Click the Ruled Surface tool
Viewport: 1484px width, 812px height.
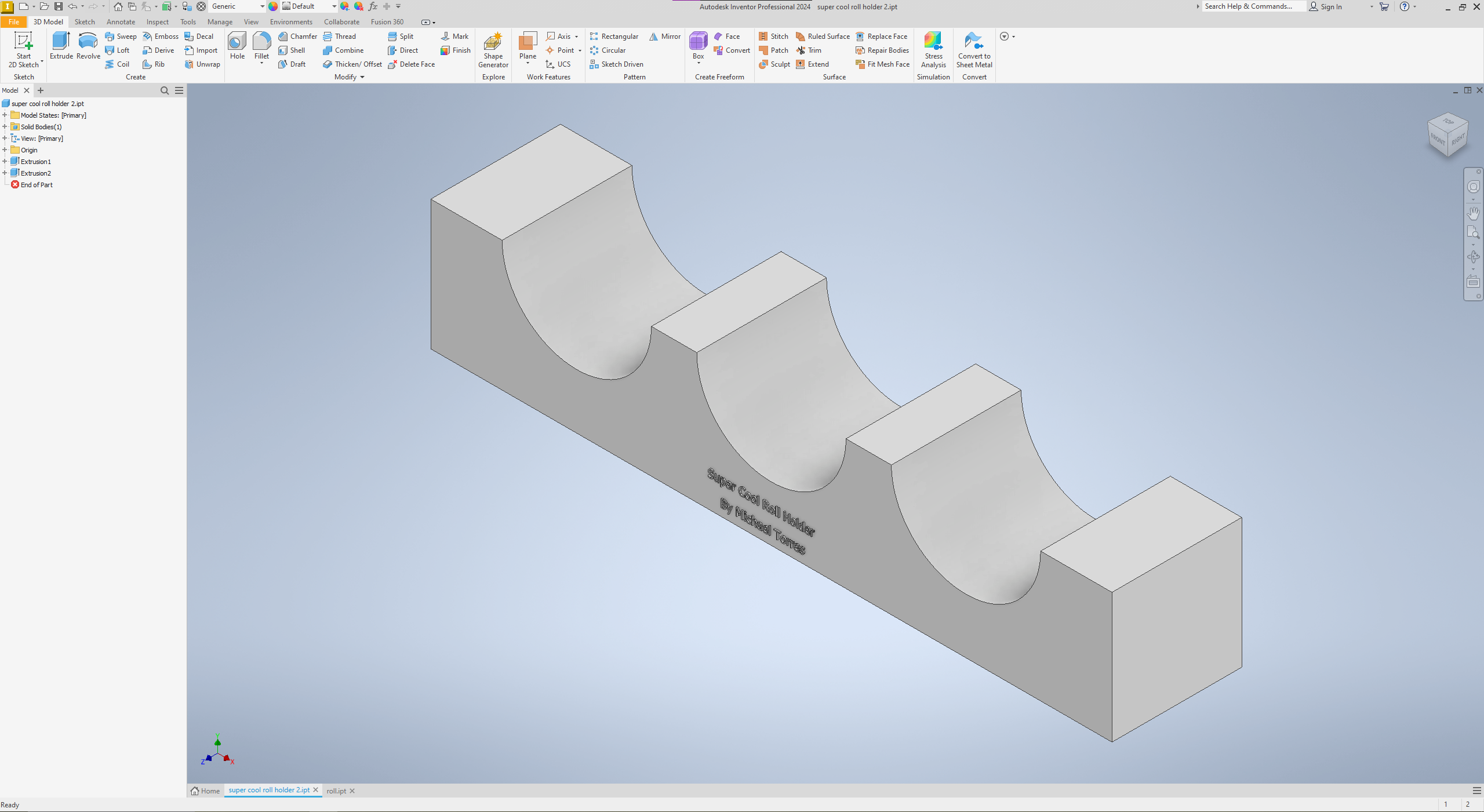click(823, 36)
